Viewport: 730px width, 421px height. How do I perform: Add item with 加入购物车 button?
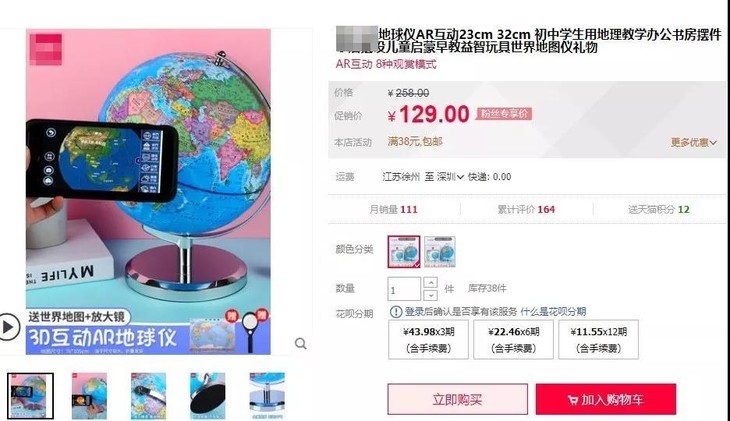point(606,399)
